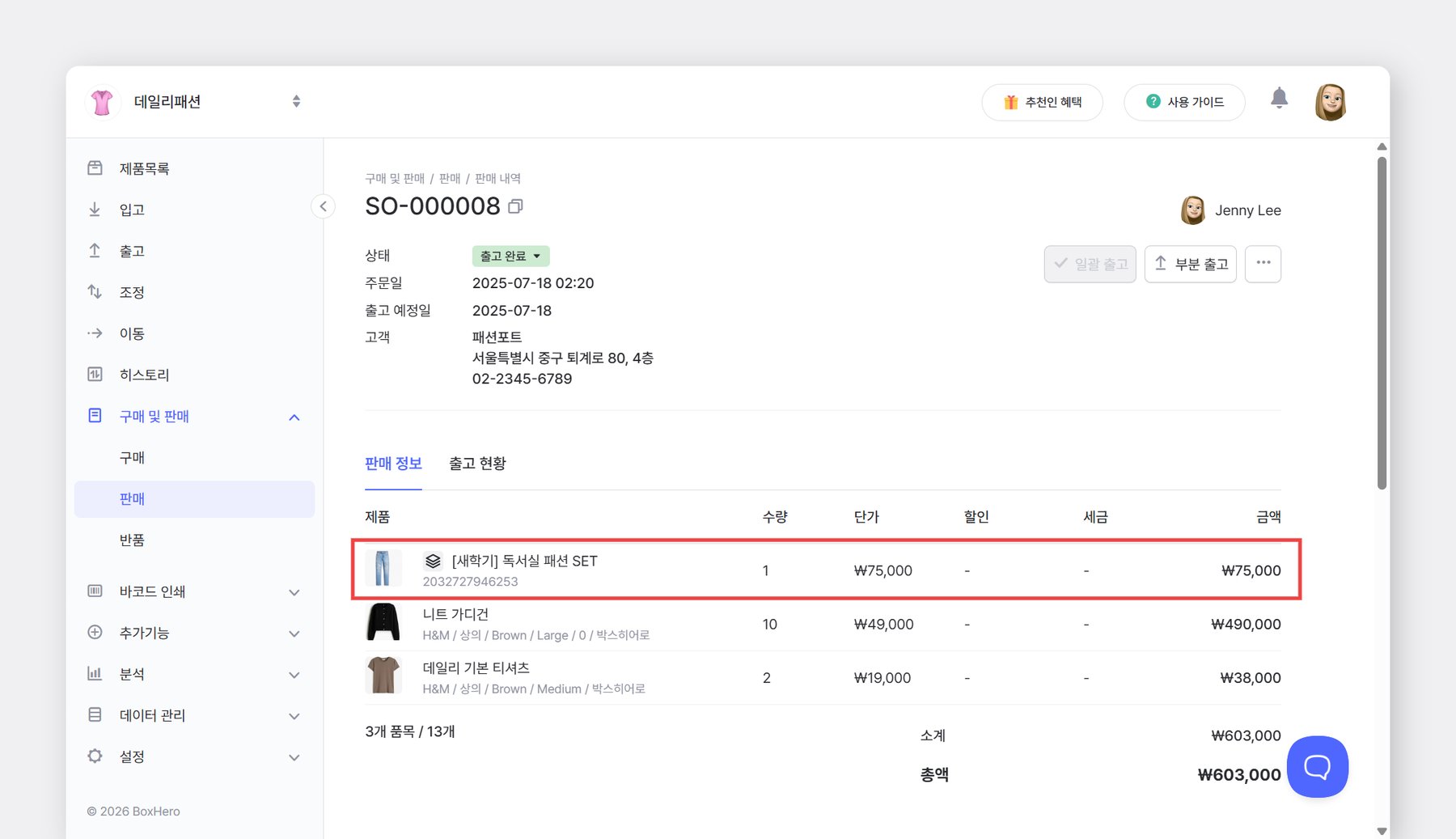This screenshot has width=1456, height=839.
Task: Open the 히스토리 history icon
Action: (95, 374)
